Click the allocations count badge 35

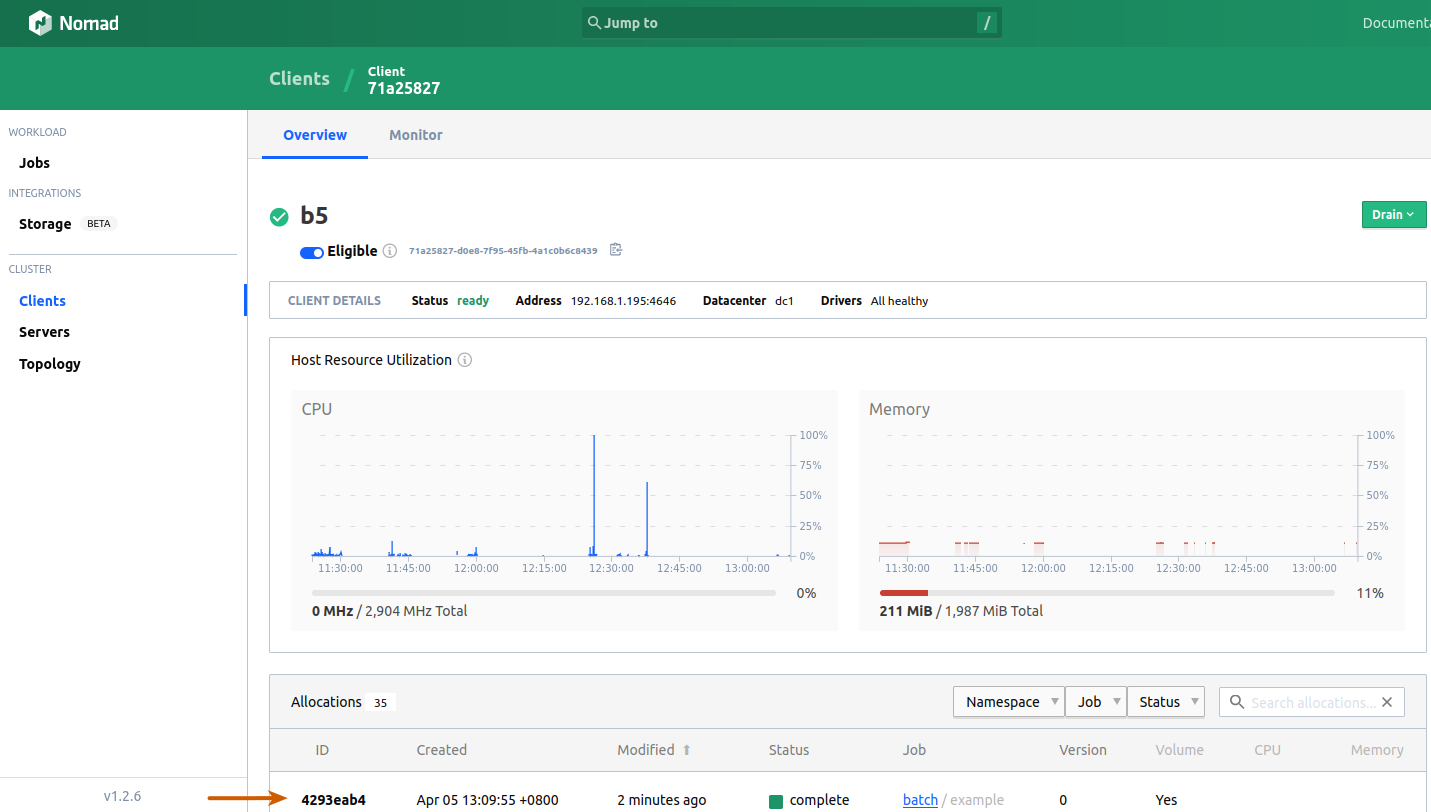pyautogui.click(x=380, y=703)
